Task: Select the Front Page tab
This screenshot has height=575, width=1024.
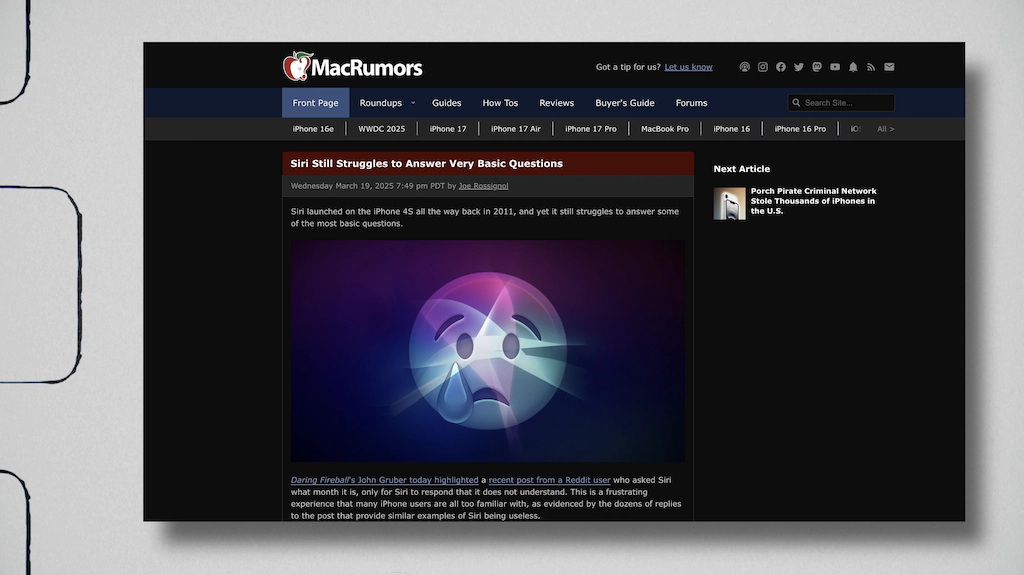Action: (315, 103)
